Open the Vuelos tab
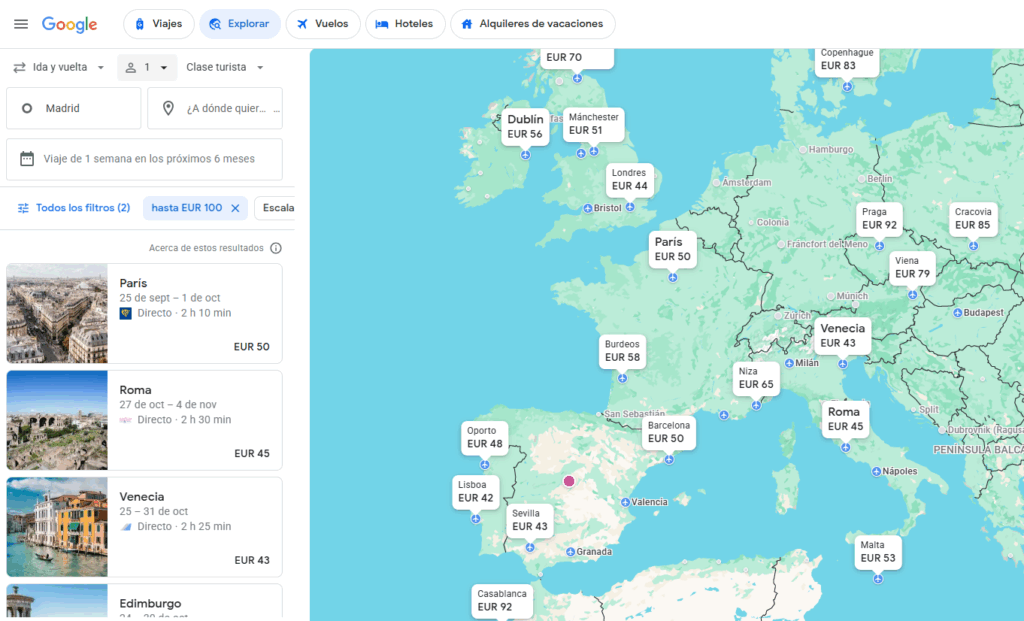Image resolution: width=1024 pixels, height=621 pixels. pos(323,24)
